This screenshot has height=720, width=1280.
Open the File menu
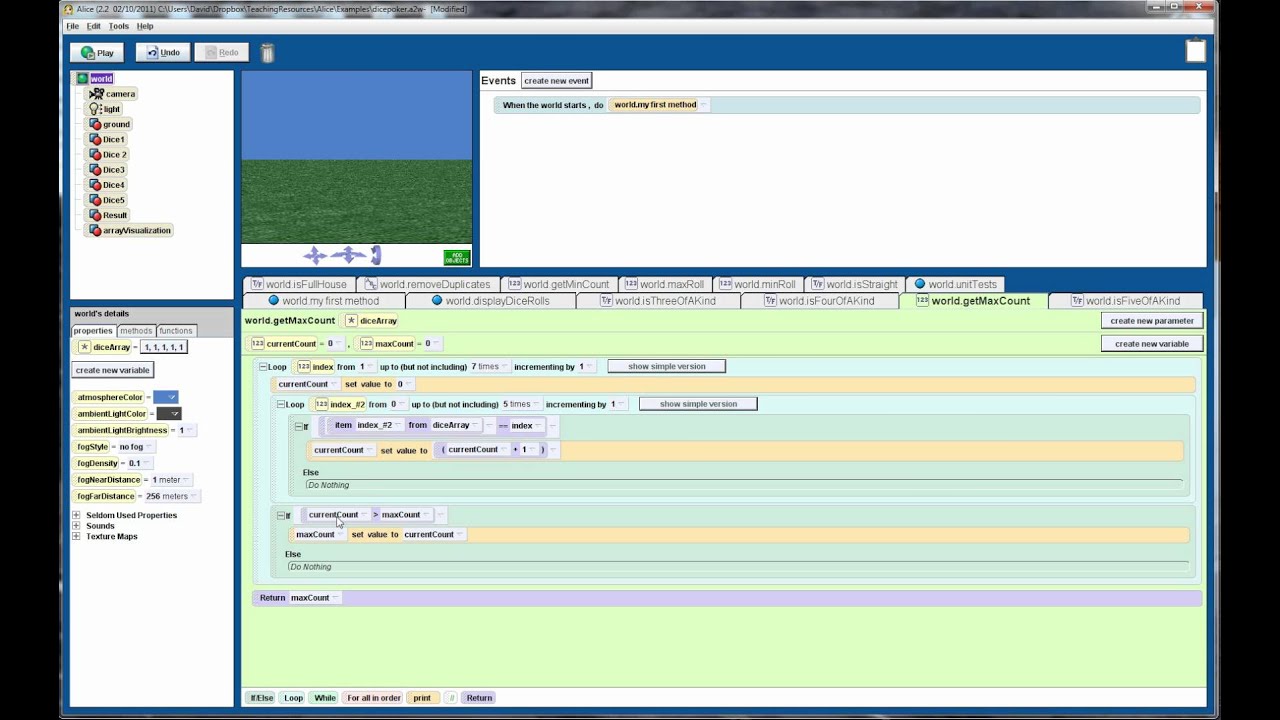click(x=72, y=26)
